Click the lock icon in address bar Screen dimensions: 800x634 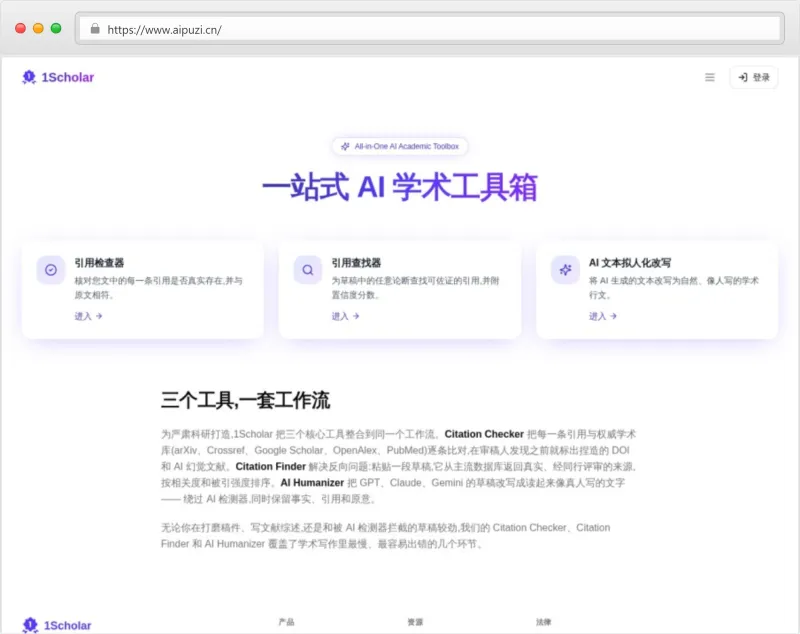[x=95, y=29]
